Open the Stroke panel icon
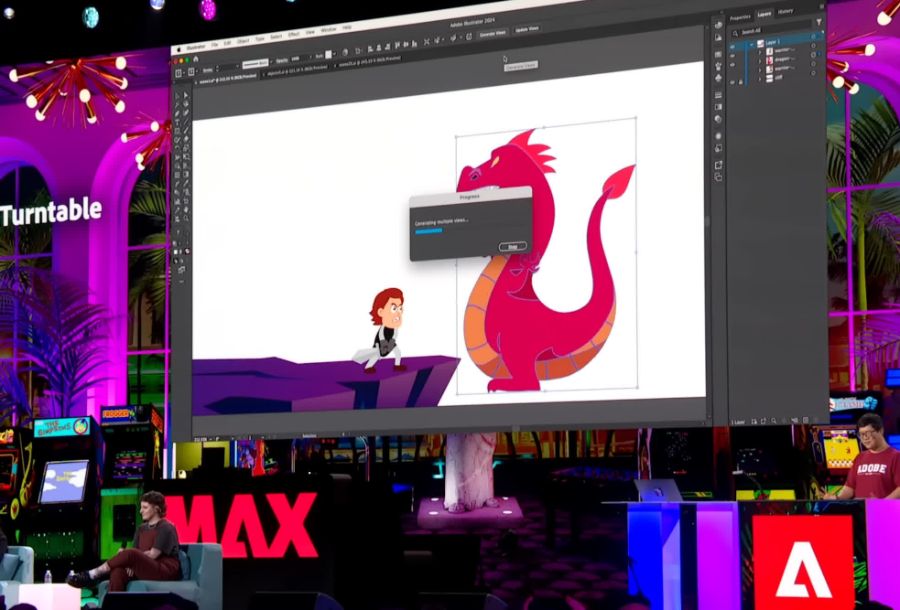This screenshot has height=610, width=900. pyautogui.click(x=718, y=95)
